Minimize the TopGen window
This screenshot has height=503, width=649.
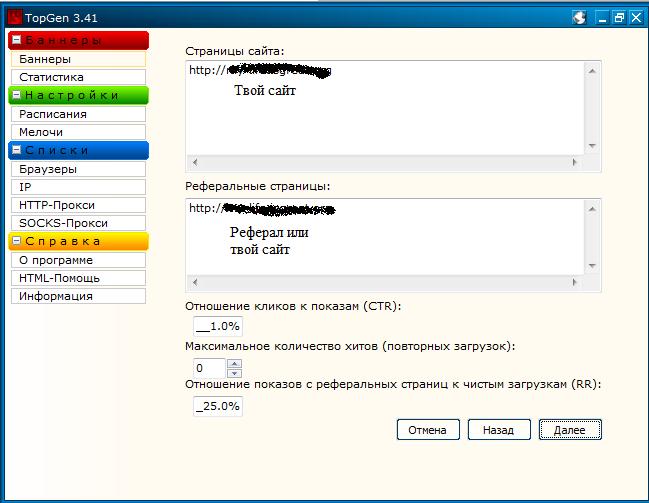pos(603,18)
